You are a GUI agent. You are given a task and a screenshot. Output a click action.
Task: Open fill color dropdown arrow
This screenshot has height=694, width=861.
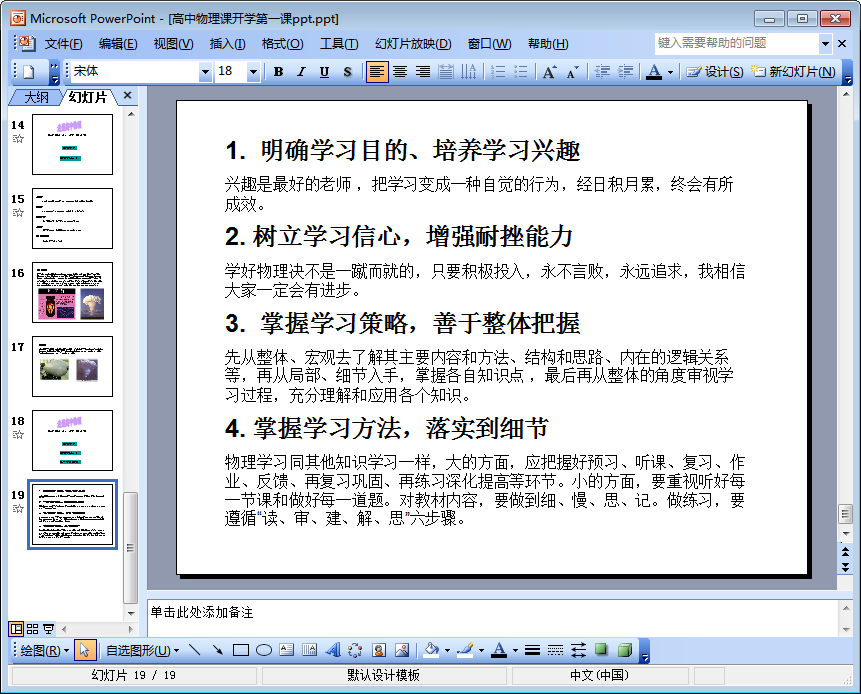coord(448,651)
